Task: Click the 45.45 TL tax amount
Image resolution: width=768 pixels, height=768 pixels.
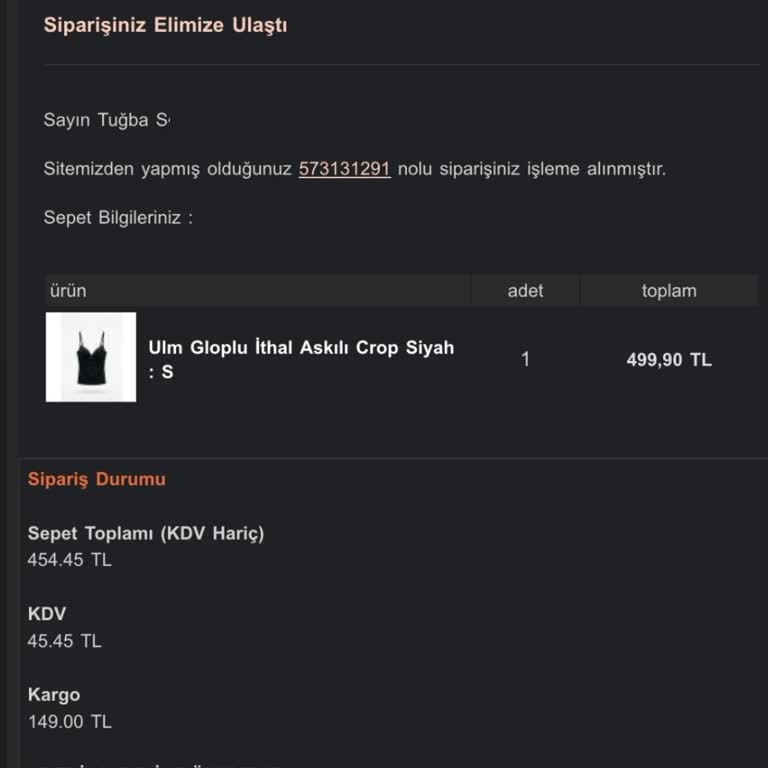Action: pos(64,641)
